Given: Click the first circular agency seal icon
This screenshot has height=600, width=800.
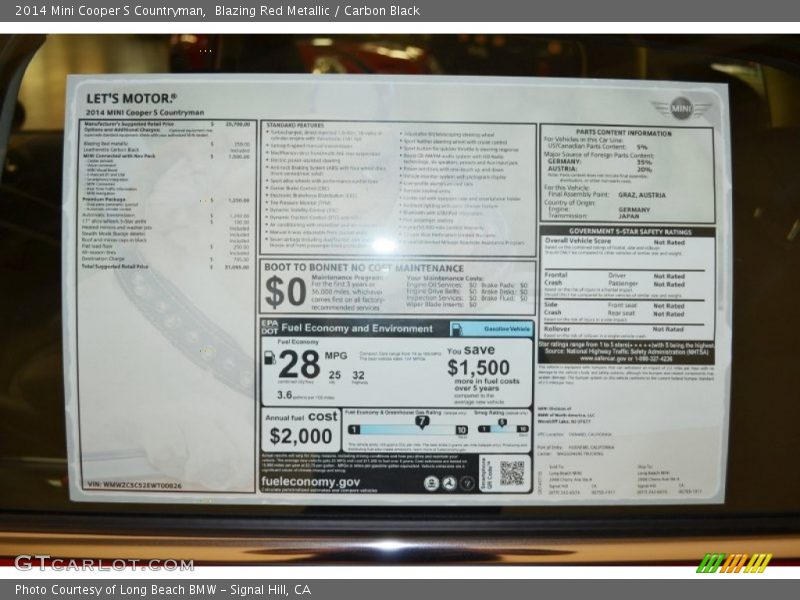Looking at the screenshot, I should (431, 483).
